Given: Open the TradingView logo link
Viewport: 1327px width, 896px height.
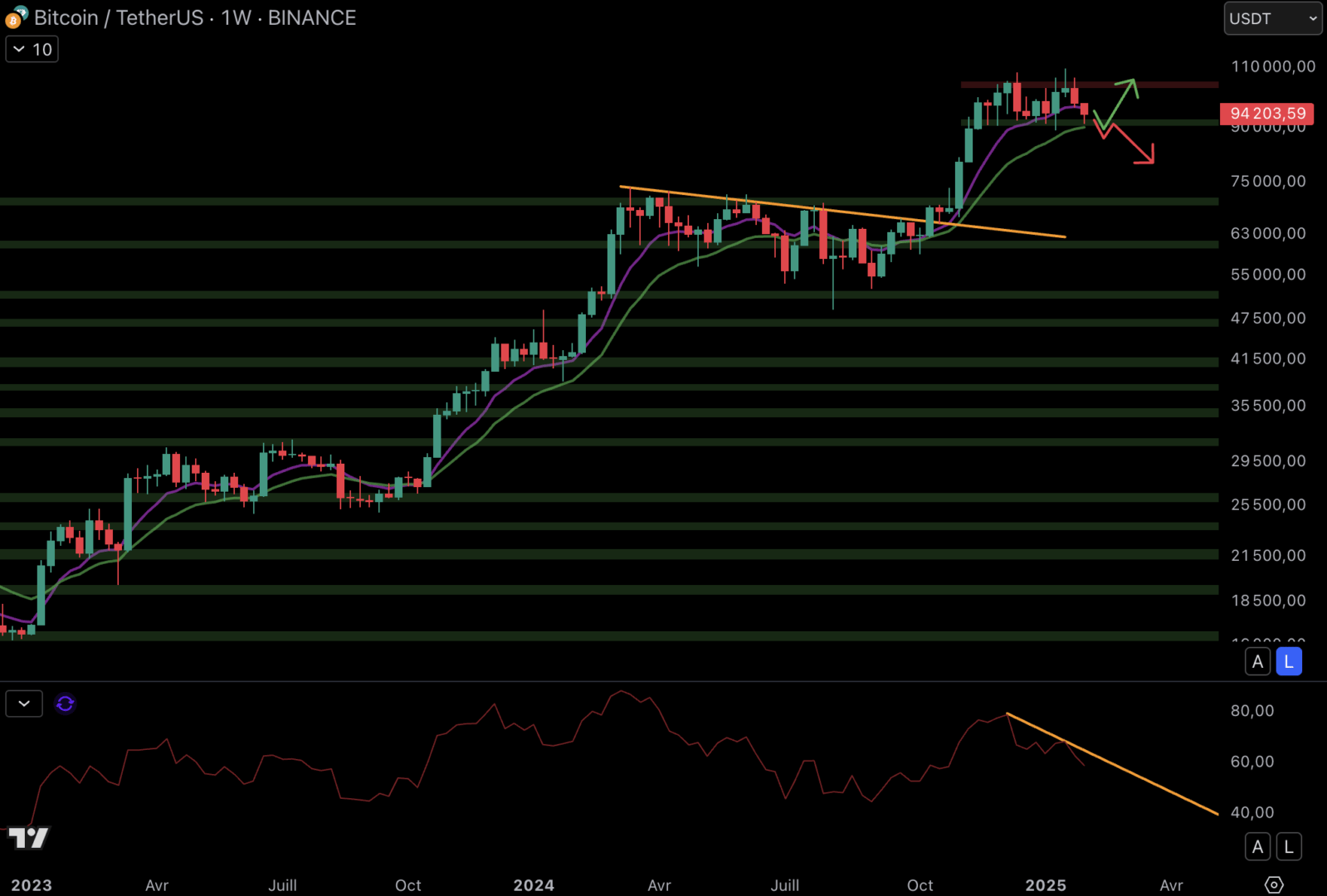Looking at the screenshot, I should [x=28, y=838].
